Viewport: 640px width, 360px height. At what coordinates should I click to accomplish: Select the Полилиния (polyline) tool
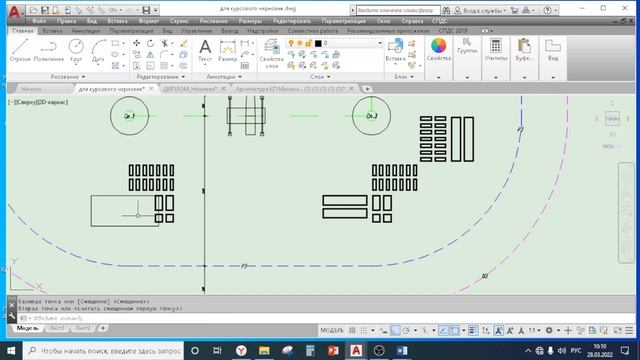click(49, 50)
